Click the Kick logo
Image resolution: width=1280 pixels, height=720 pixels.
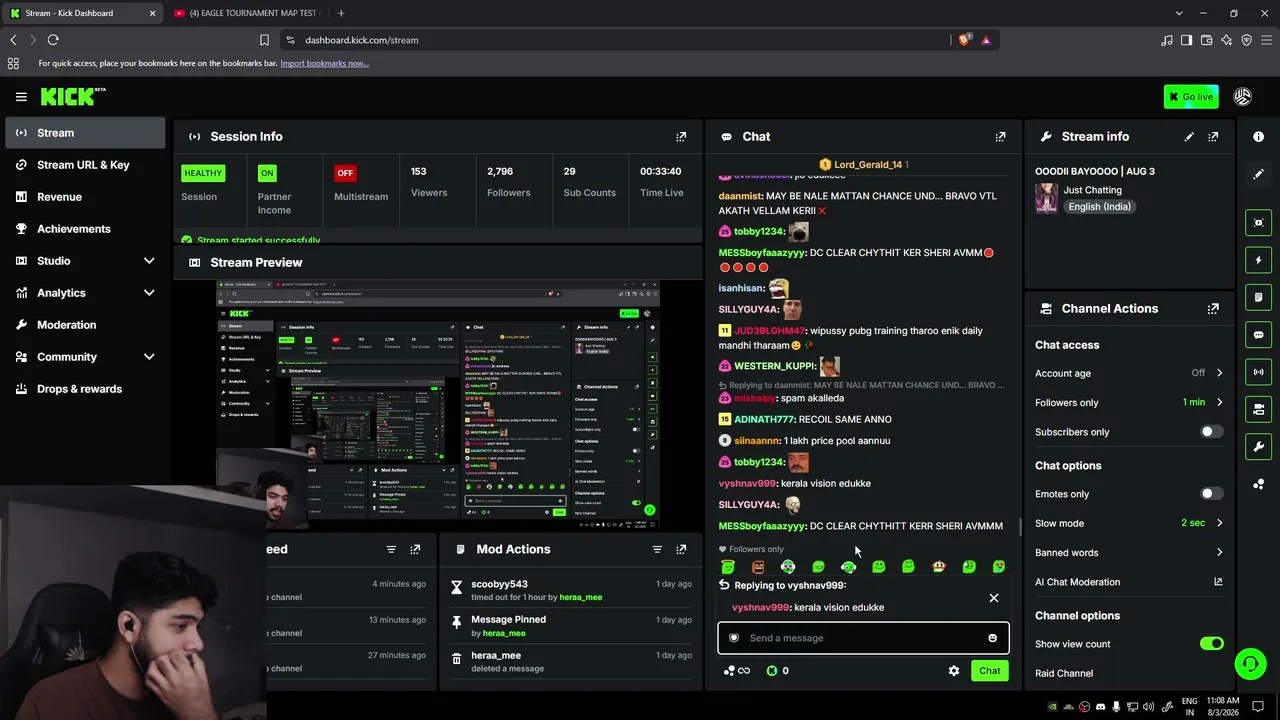coord(72,97)
